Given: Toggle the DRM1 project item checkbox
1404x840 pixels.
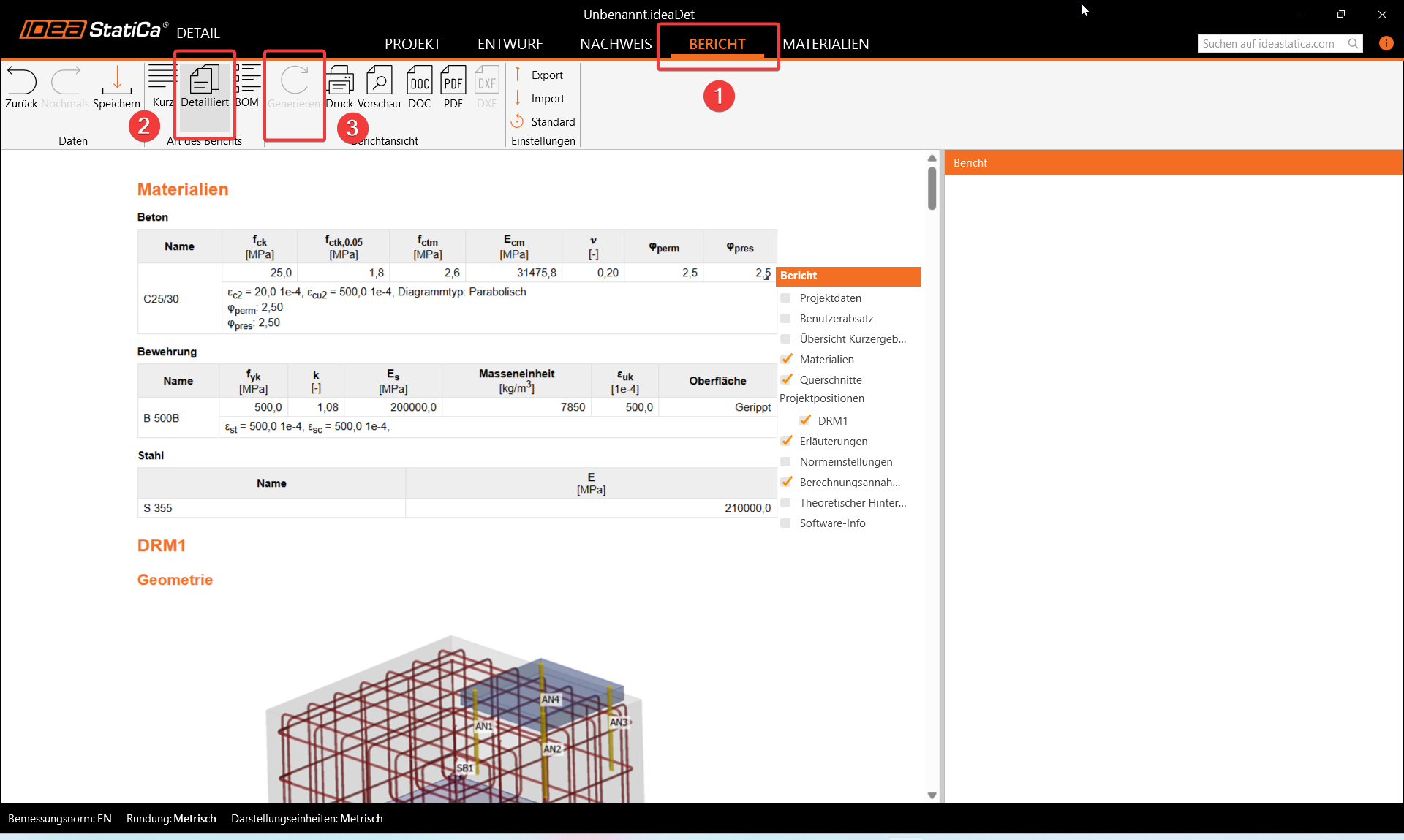Looking at the screenshot, I should coord(804,421).
